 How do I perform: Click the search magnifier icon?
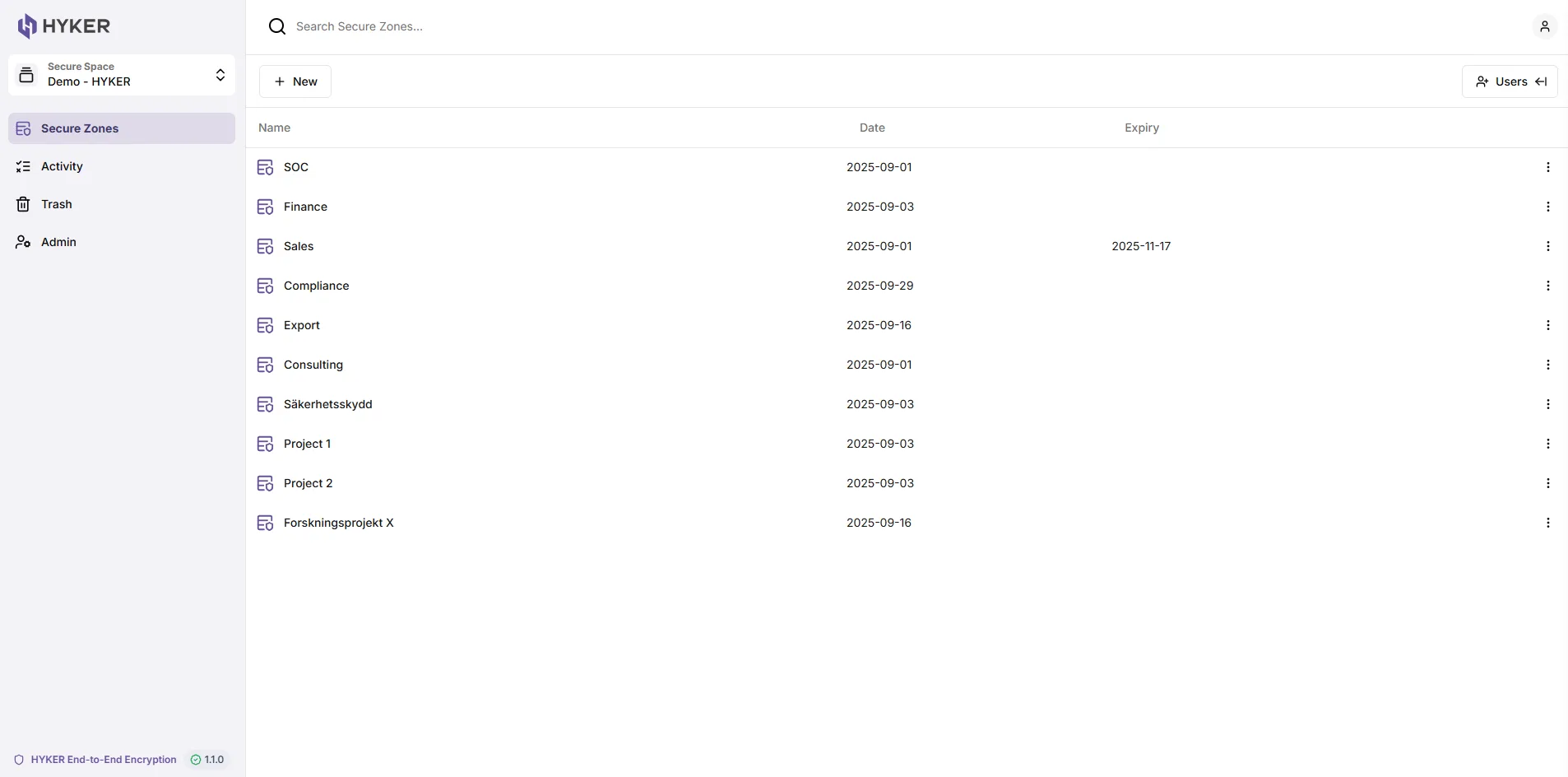(277, 26)
